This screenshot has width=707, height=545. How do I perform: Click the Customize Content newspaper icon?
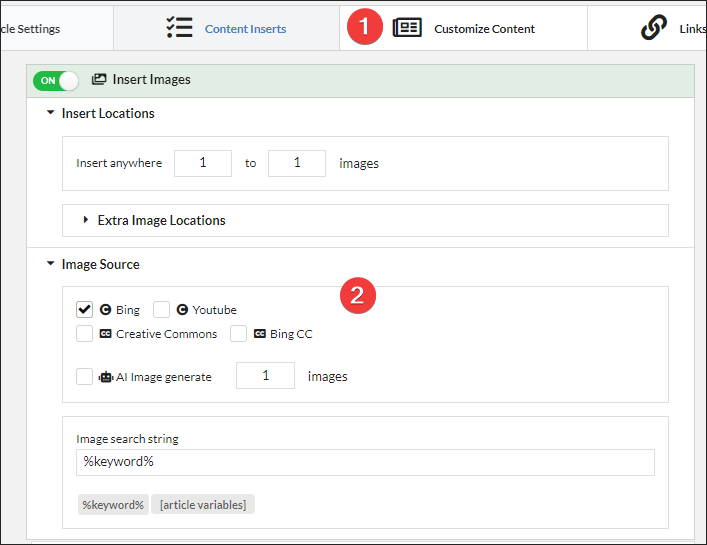(407, 28)
